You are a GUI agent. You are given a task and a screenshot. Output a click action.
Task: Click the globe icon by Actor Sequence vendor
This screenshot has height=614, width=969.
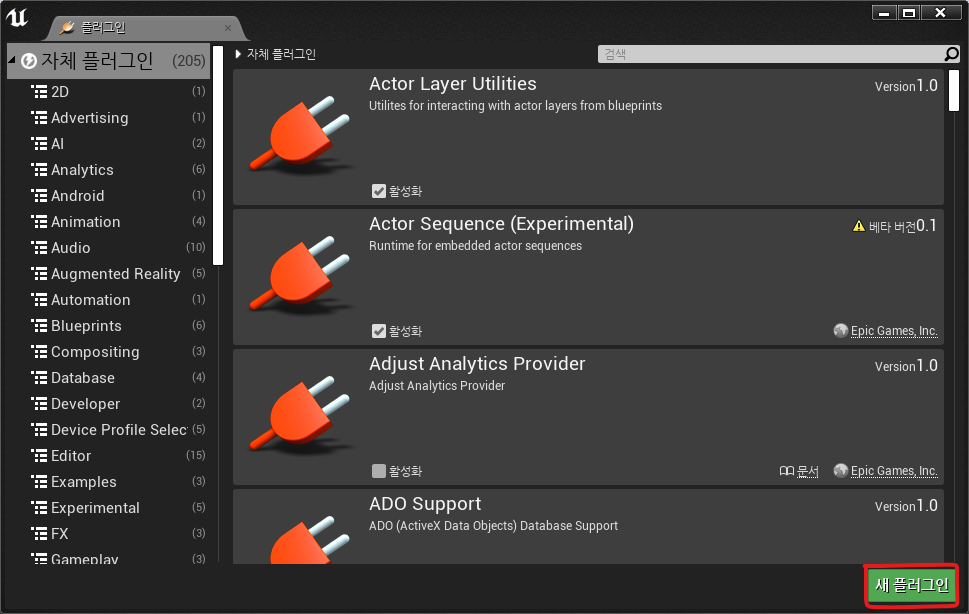tap(840, 330)
